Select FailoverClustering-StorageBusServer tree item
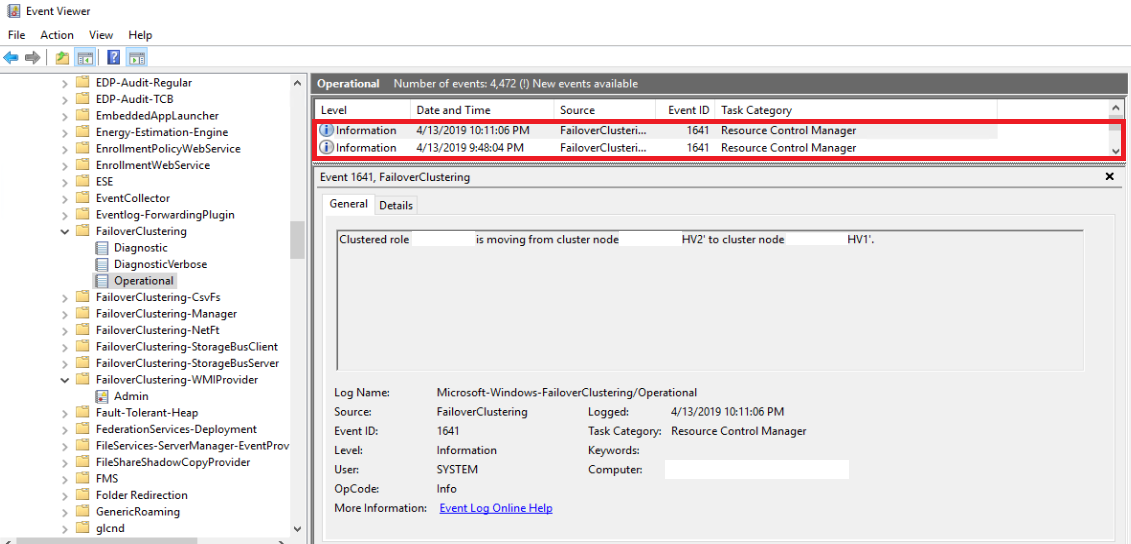1131x544 pixels. pos(188,363)
